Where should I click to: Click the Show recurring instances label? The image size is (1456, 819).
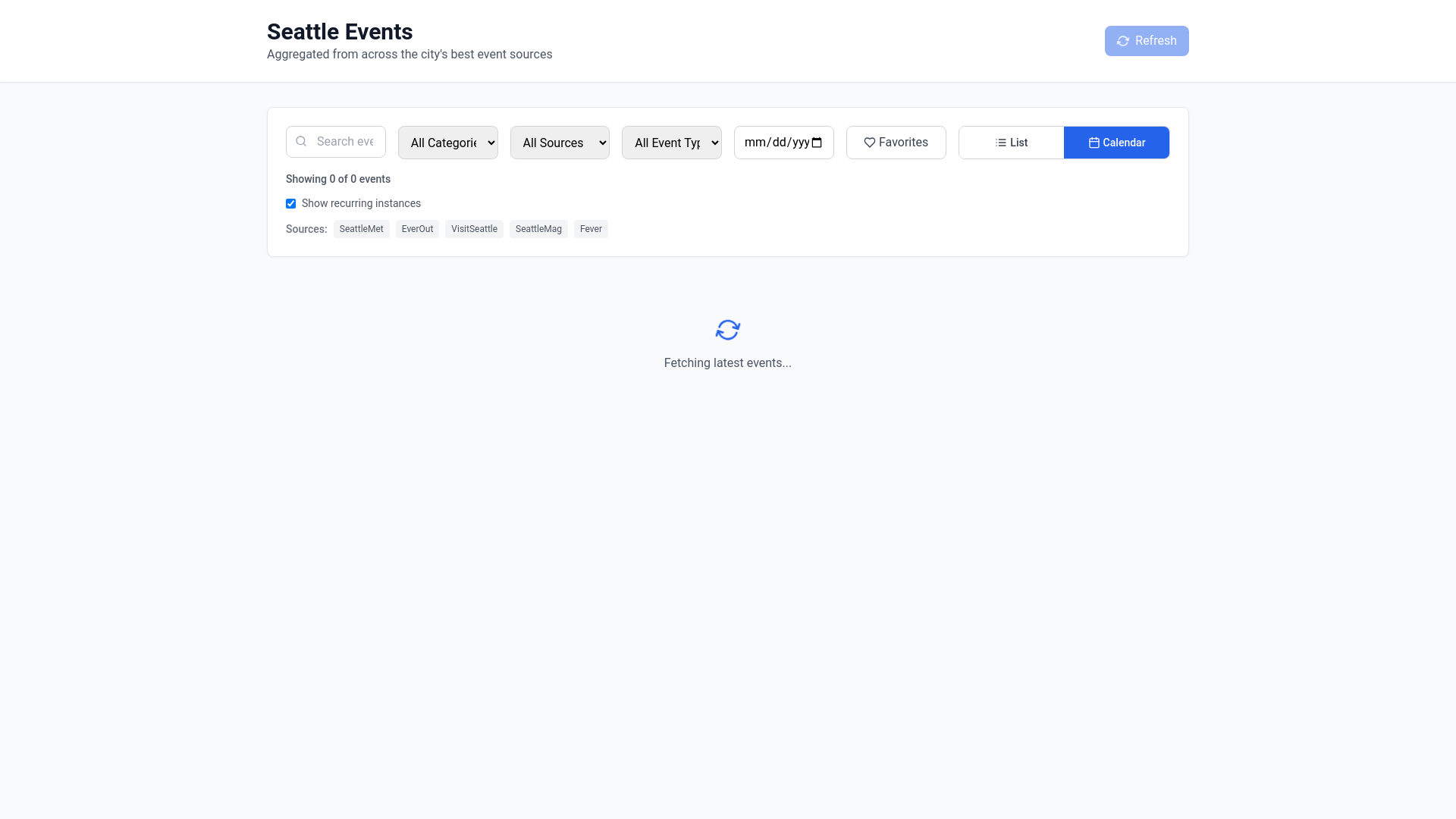click(x=361, y=203)
